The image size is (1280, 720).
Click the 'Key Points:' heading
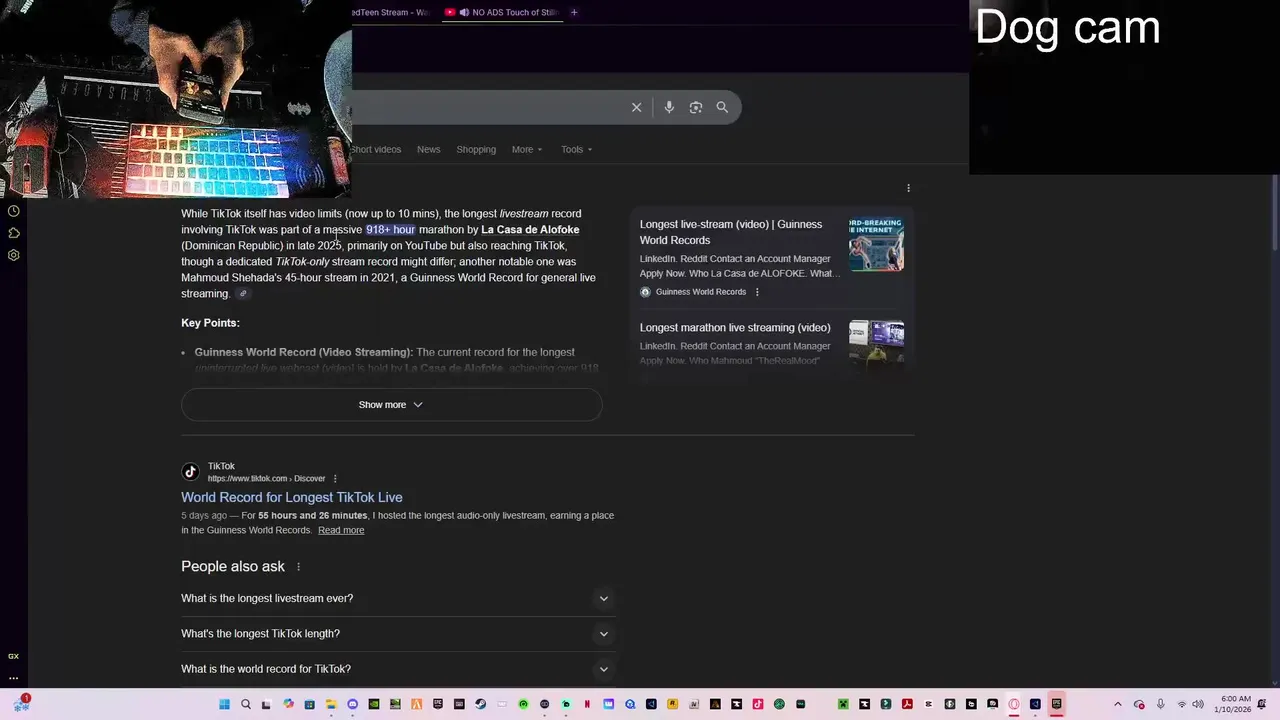210,323
